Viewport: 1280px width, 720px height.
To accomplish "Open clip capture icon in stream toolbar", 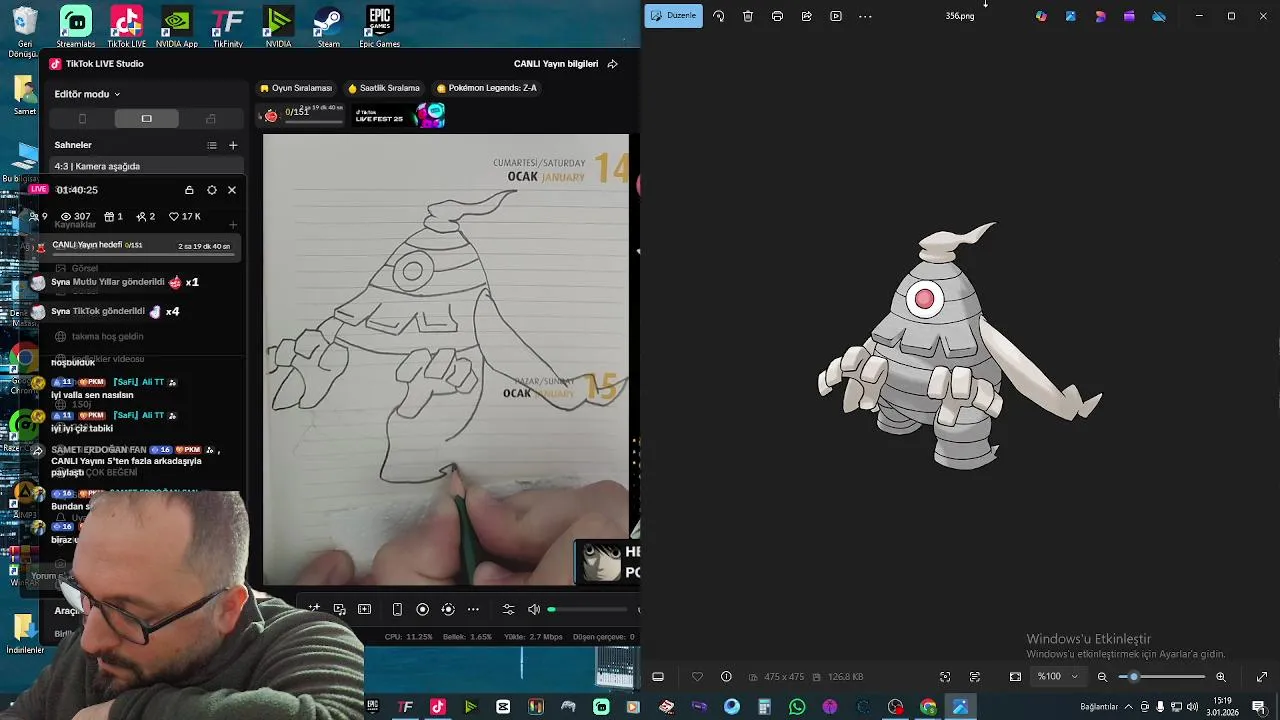I will pyautogui.click(x=364, y=609).
